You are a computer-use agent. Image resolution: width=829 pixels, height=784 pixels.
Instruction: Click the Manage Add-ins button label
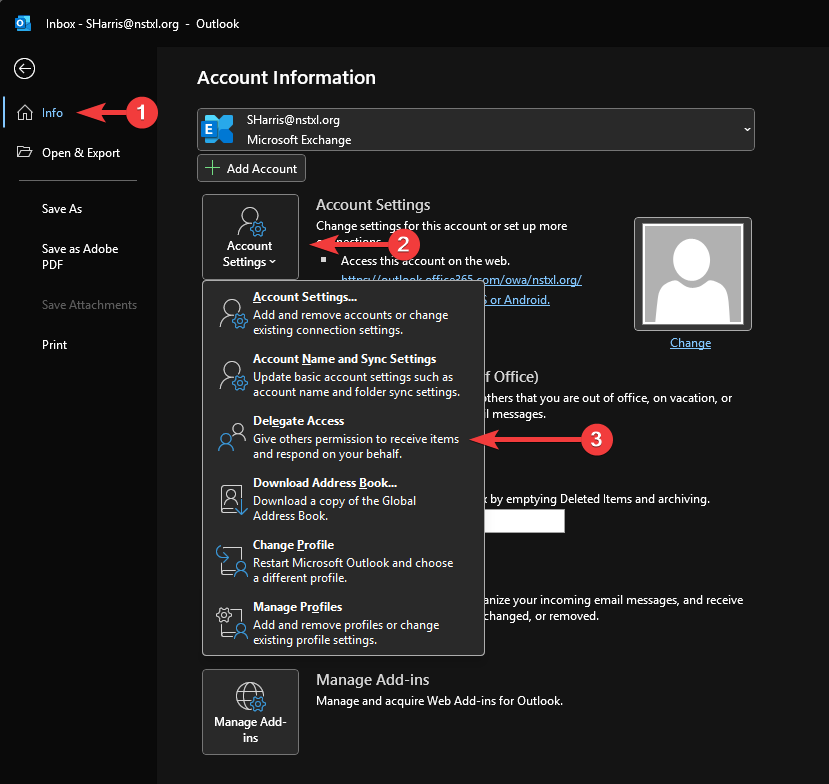251,730
